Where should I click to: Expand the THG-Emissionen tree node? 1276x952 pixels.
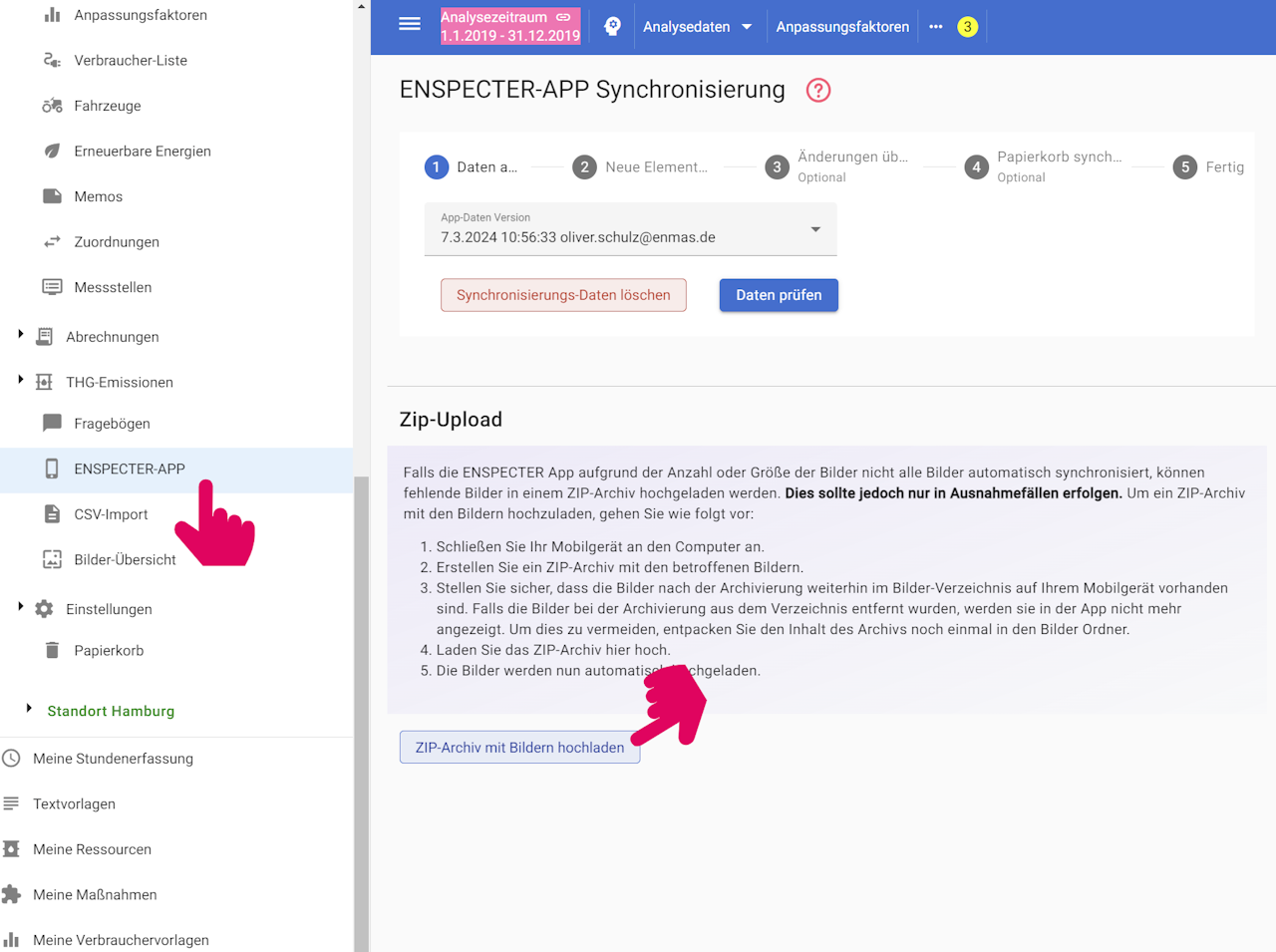point(20,380)
